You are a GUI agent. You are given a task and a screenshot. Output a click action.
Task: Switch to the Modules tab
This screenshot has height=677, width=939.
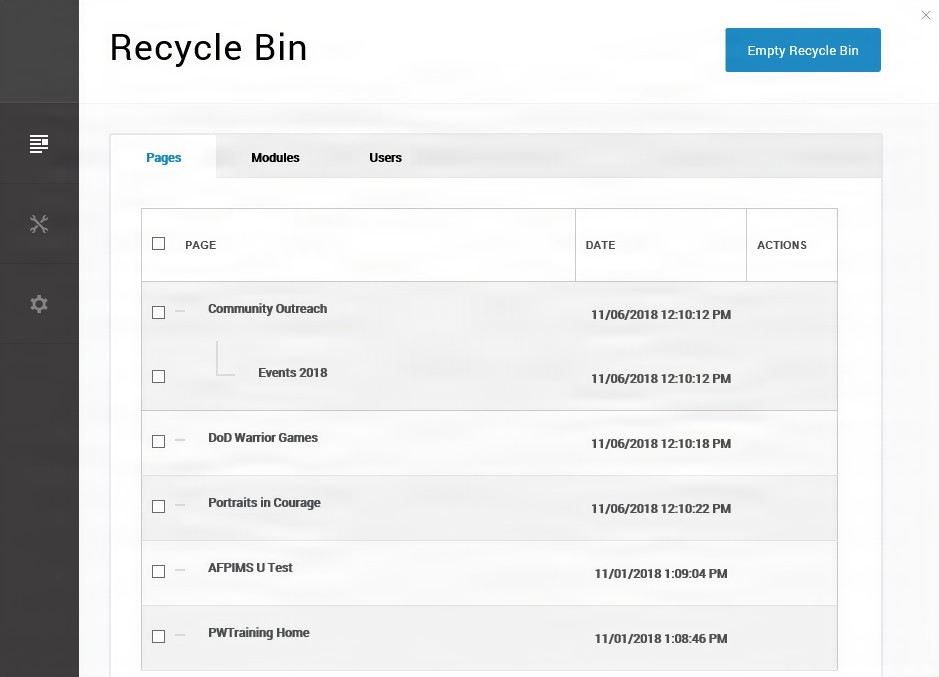[275, 158]
